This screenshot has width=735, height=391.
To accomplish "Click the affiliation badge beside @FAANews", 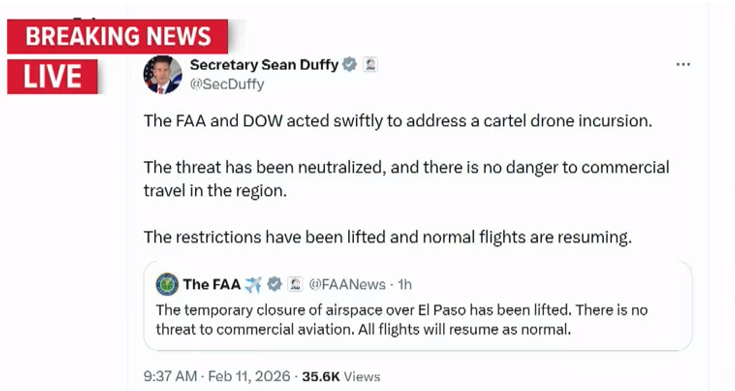I will pyautogui.click(x=295, y=284).
